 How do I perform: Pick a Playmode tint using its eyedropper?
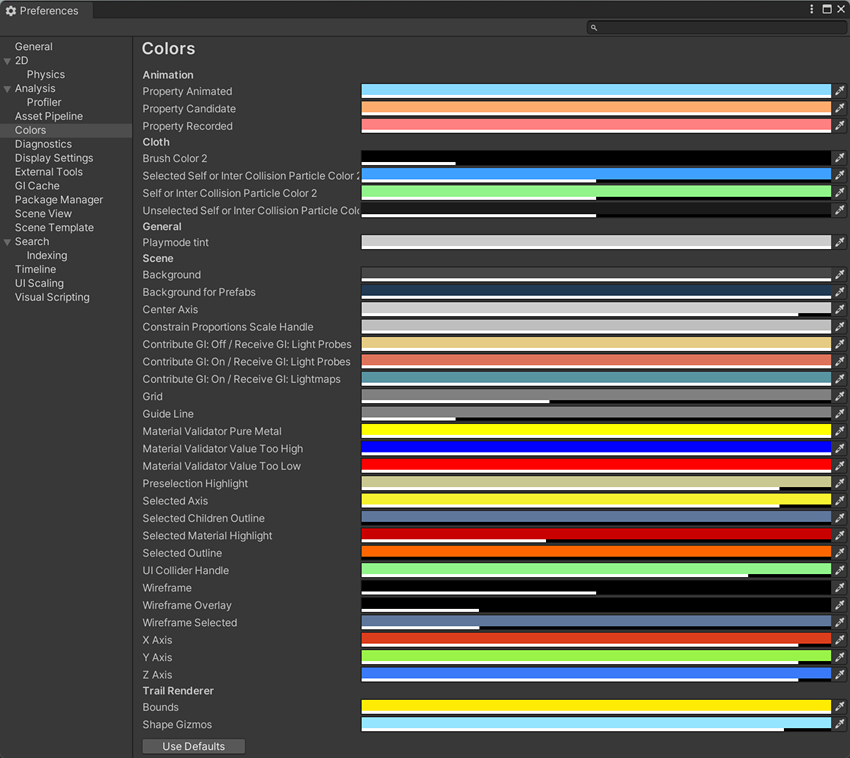(x=839, y=242)
